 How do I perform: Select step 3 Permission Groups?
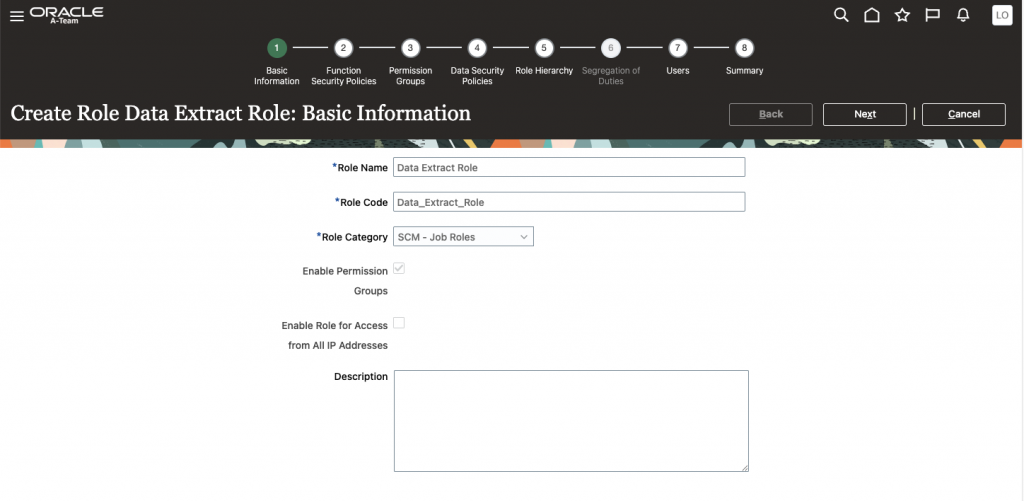point(410,48)
